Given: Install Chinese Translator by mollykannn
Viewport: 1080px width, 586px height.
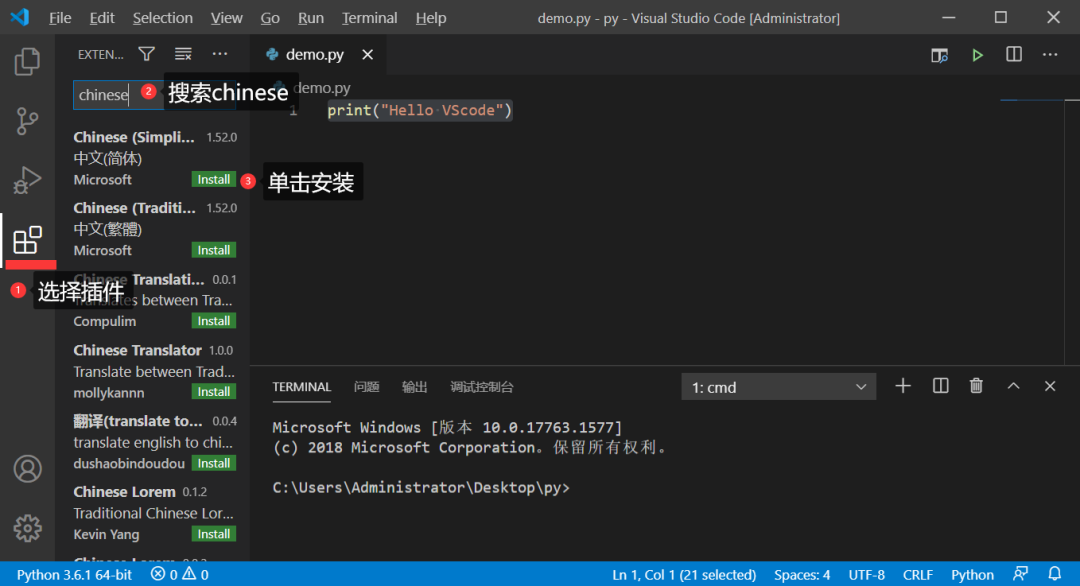Looking at the screenshot, I should [x=214, y=392].
